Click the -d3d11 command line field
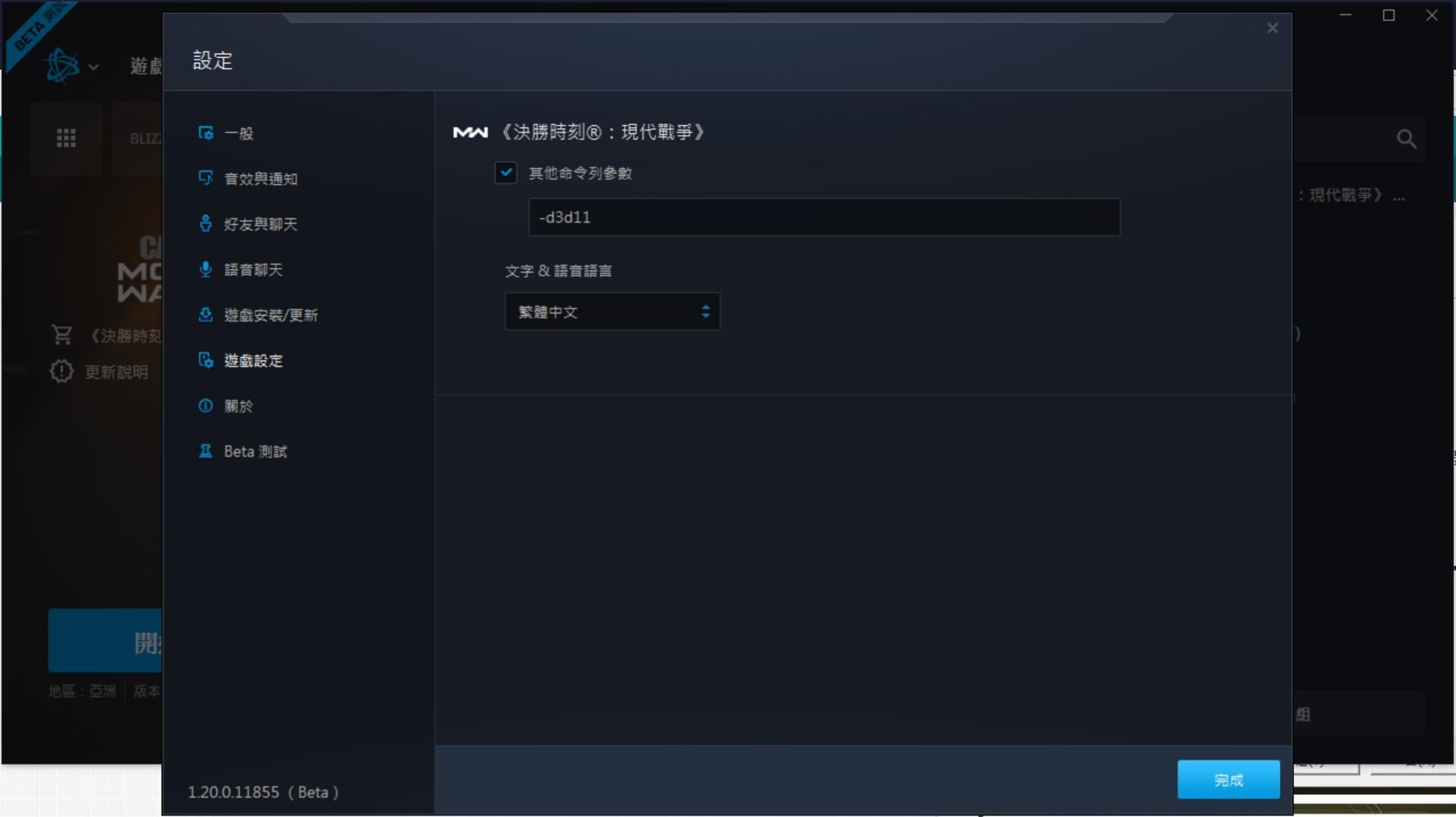Viewport: 1456px width, 817px height. tap(824, 217)
